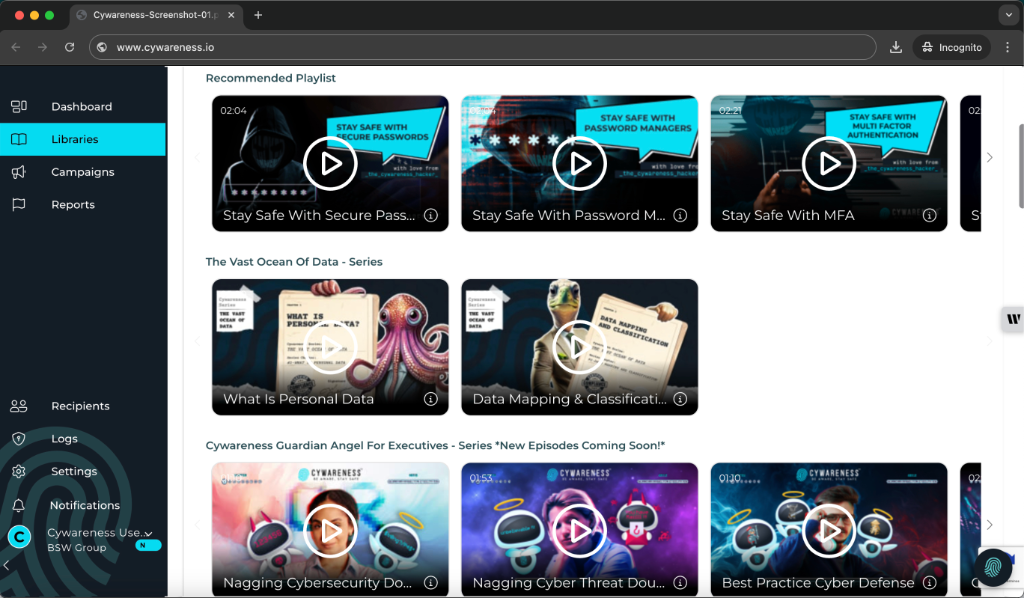Viewport: 1024px width, 598px height.
Task: Click the Recommended Playlist heading
Action: (x=270, y=78)
